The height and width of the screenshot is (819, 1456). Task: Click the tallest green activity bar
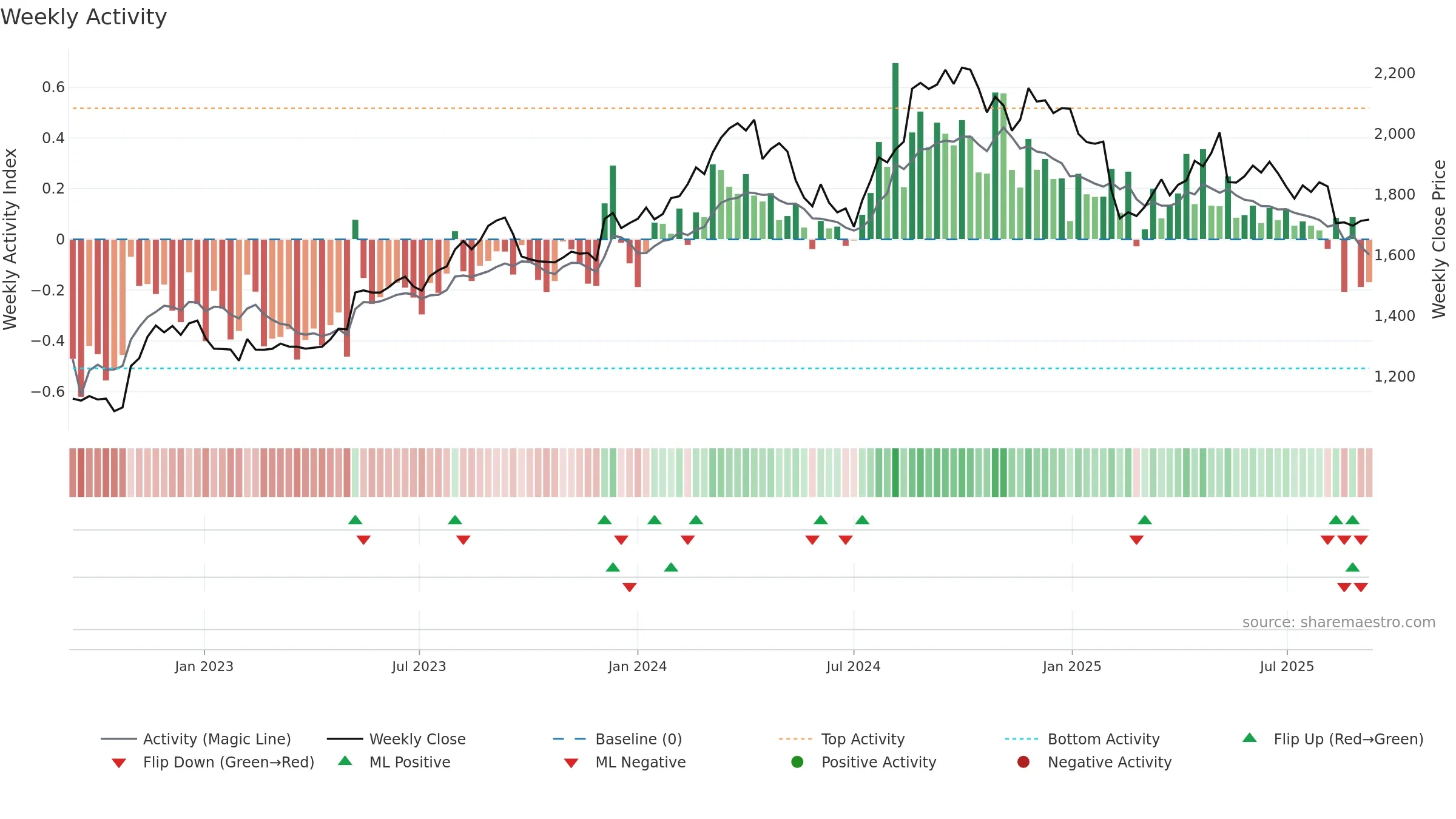(x=895, y=151)
